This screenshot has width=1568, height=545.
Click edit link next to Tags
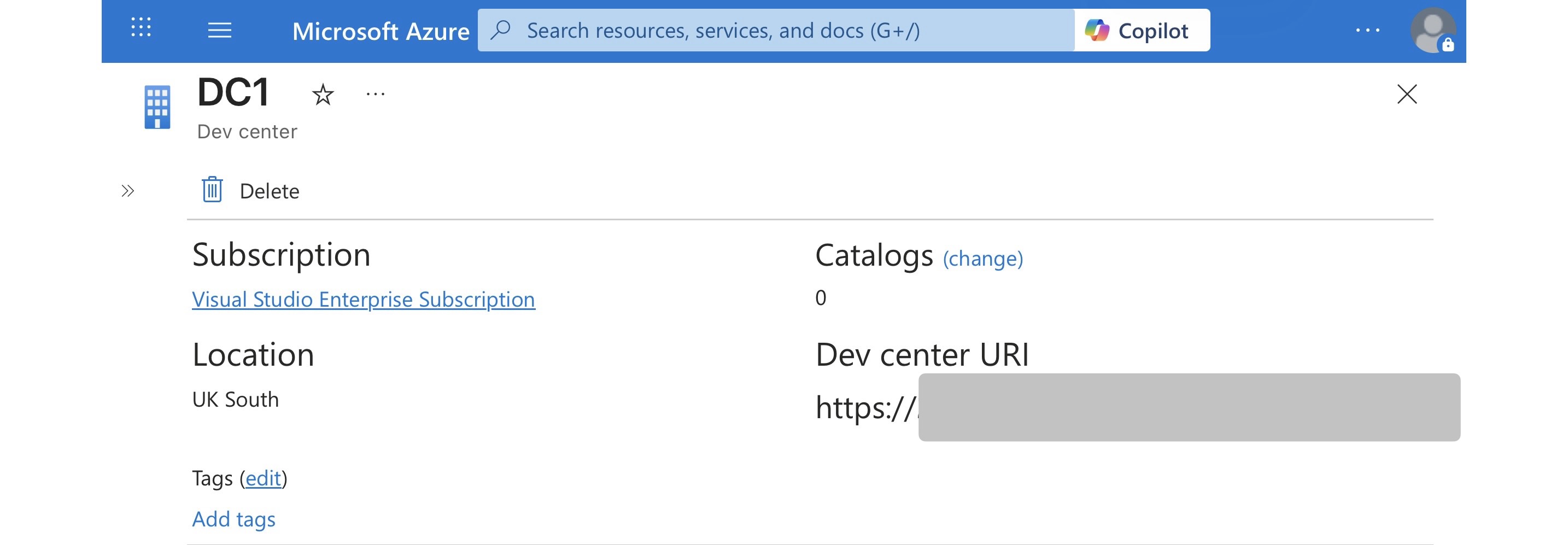pyautogui.click(x=263, y=479)
